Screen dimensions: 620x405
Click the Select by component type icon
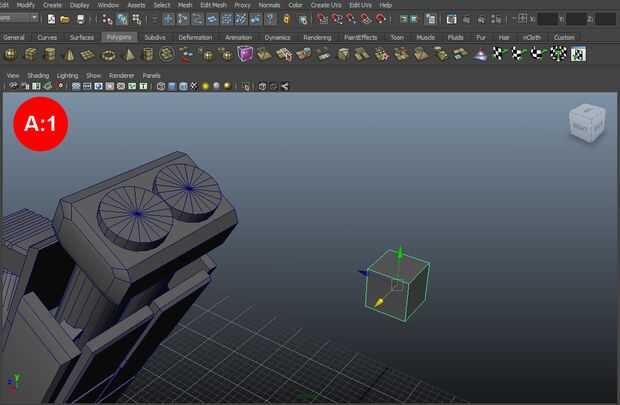pos(136,19)
